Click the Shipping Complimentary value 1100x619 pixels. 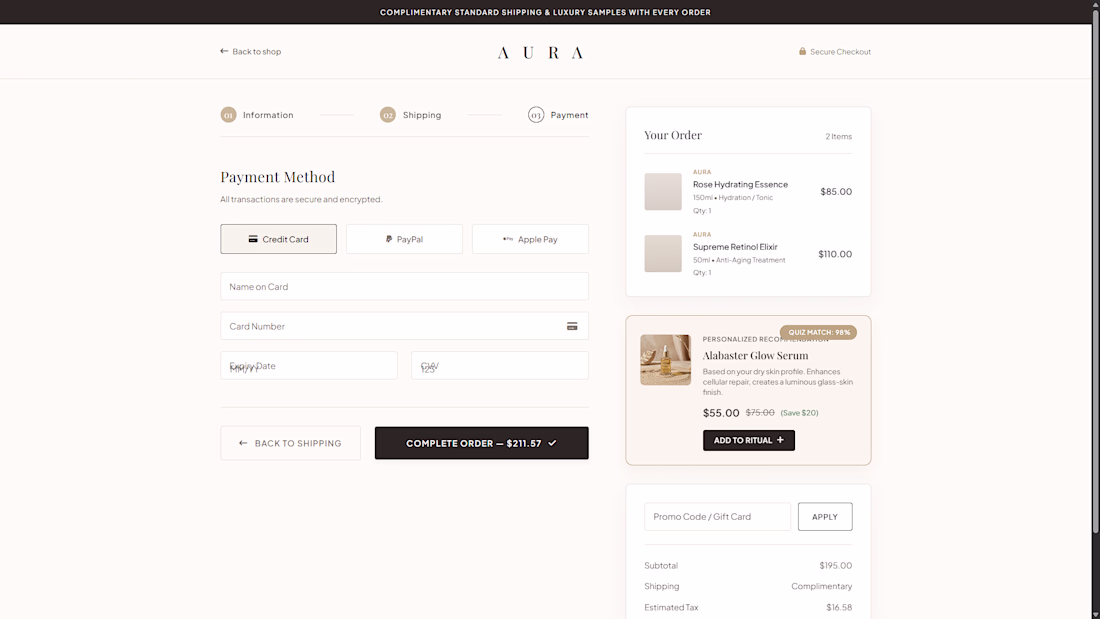coord(821,587)
